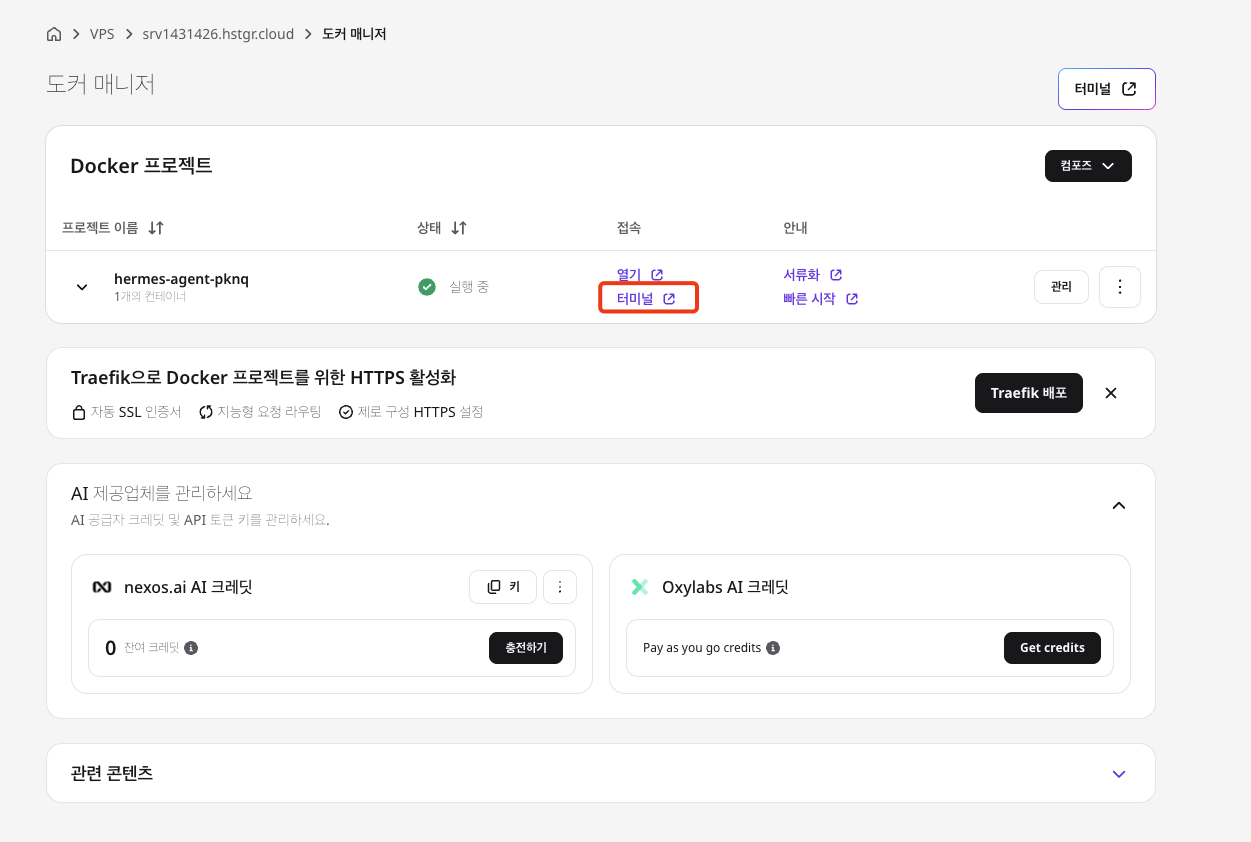
Task: Click the Get credits button
Action: pos(1052,648)
